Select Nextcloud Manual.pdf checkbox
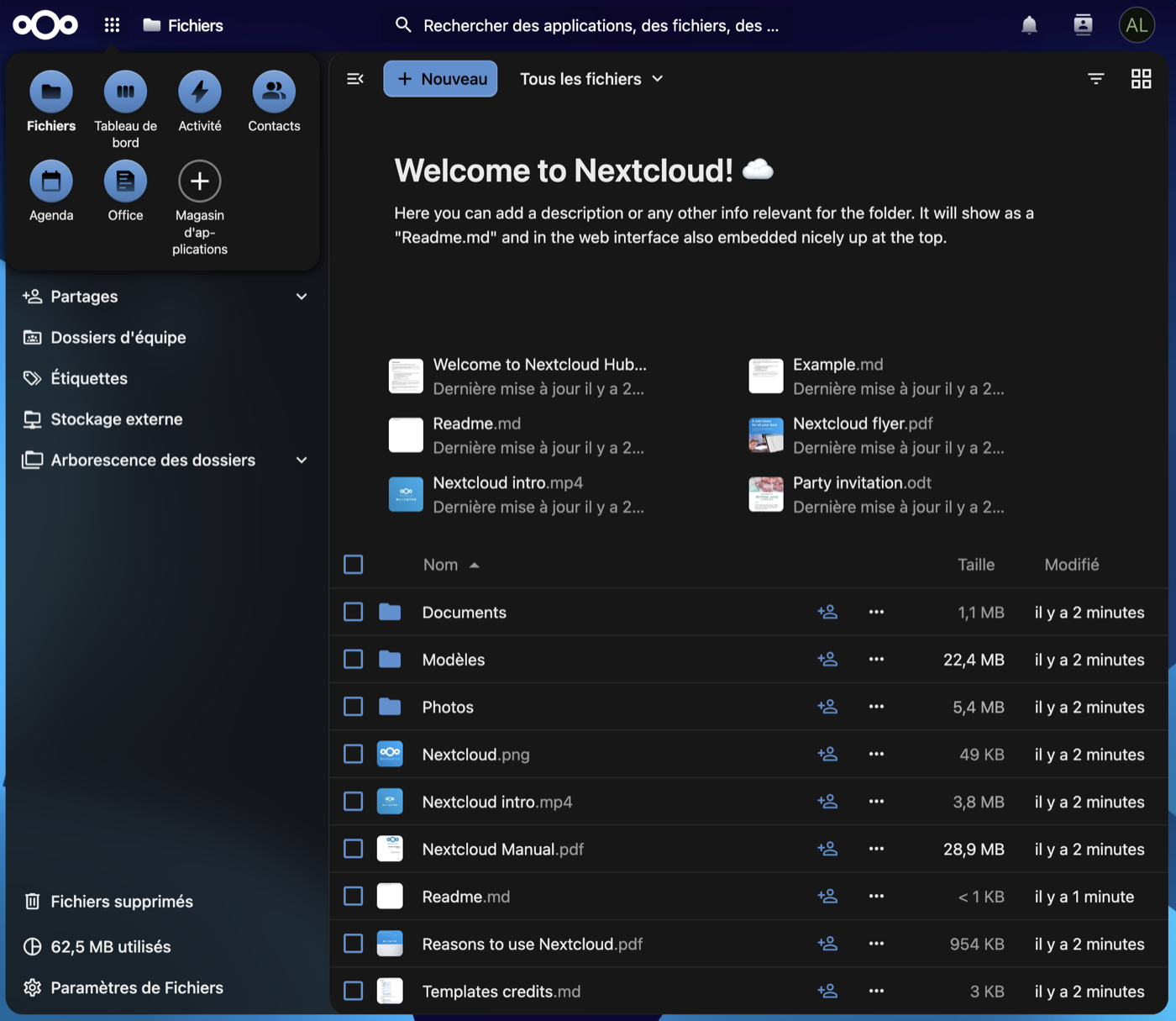1176x1021 pixels. [354, 849]
